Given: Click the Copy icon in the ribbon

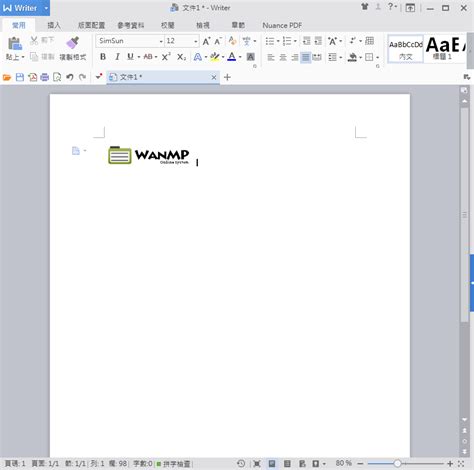Looking at the screenshot, I should [34, 57].
